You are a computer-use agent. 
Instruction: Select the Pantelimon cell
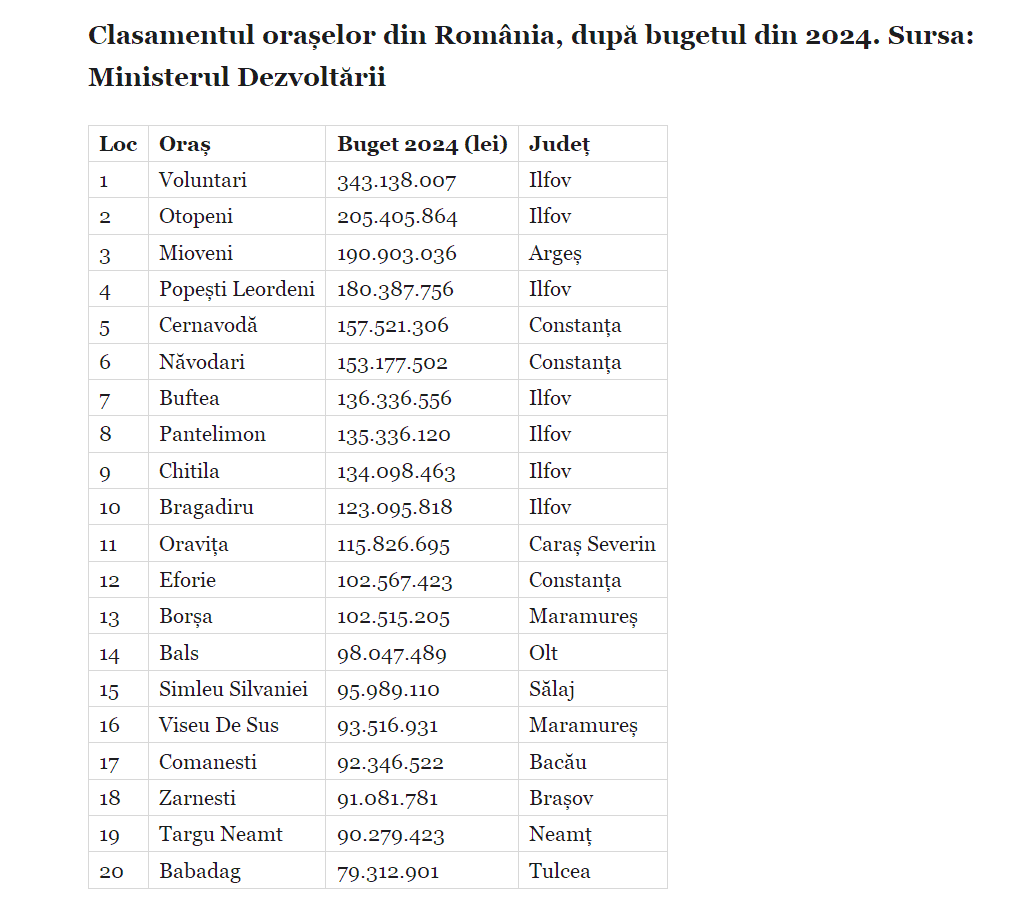tap(212, 435)
